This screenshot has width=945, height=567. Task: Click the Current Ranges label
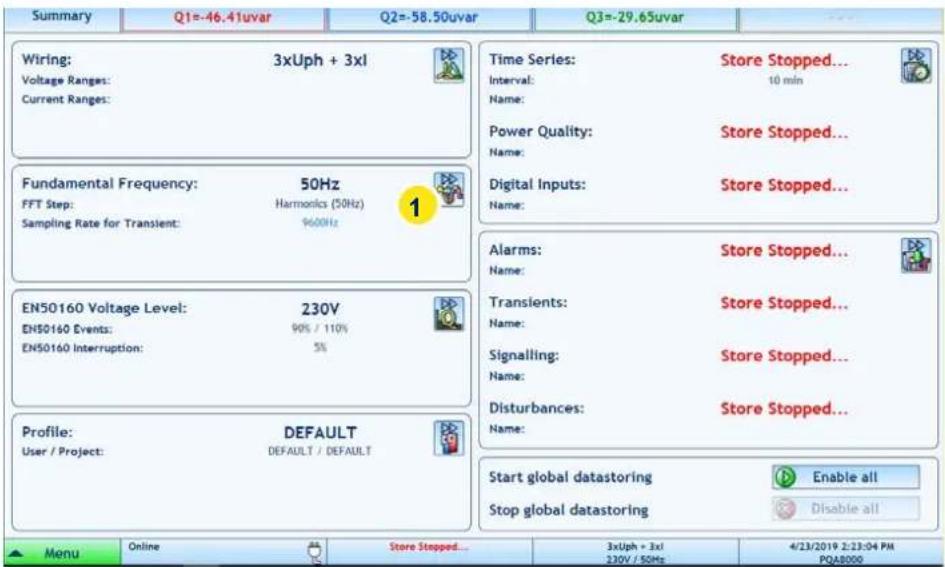pos(66,99)
